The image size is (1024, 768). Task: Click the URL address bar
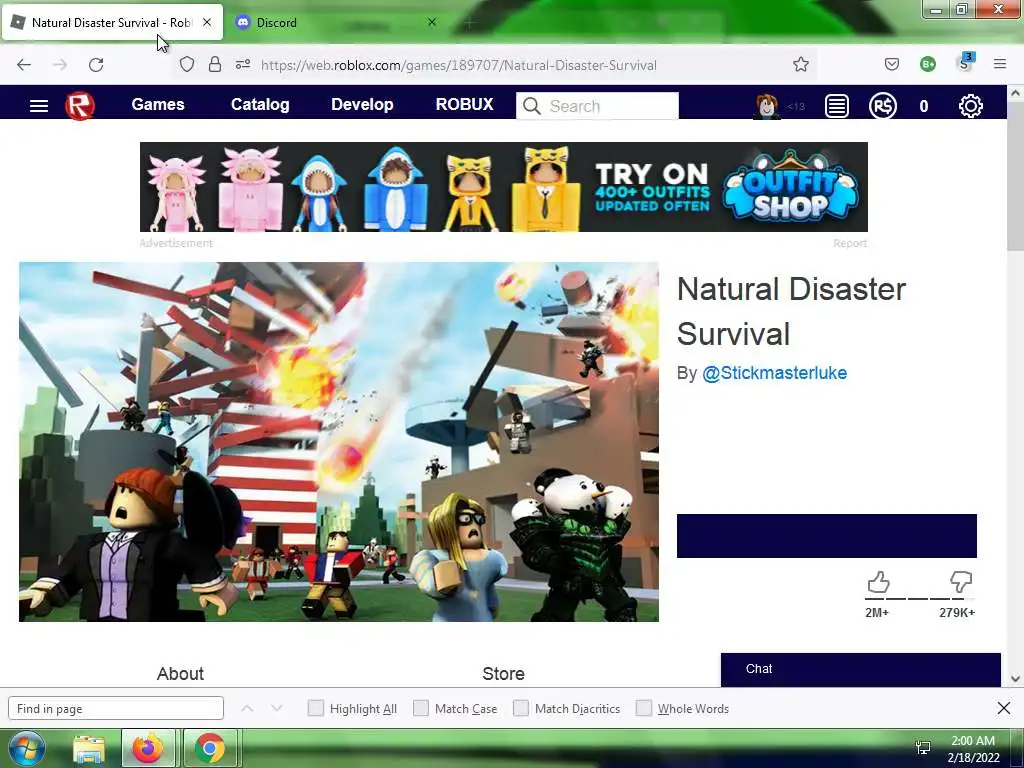[x=496, y=65]
